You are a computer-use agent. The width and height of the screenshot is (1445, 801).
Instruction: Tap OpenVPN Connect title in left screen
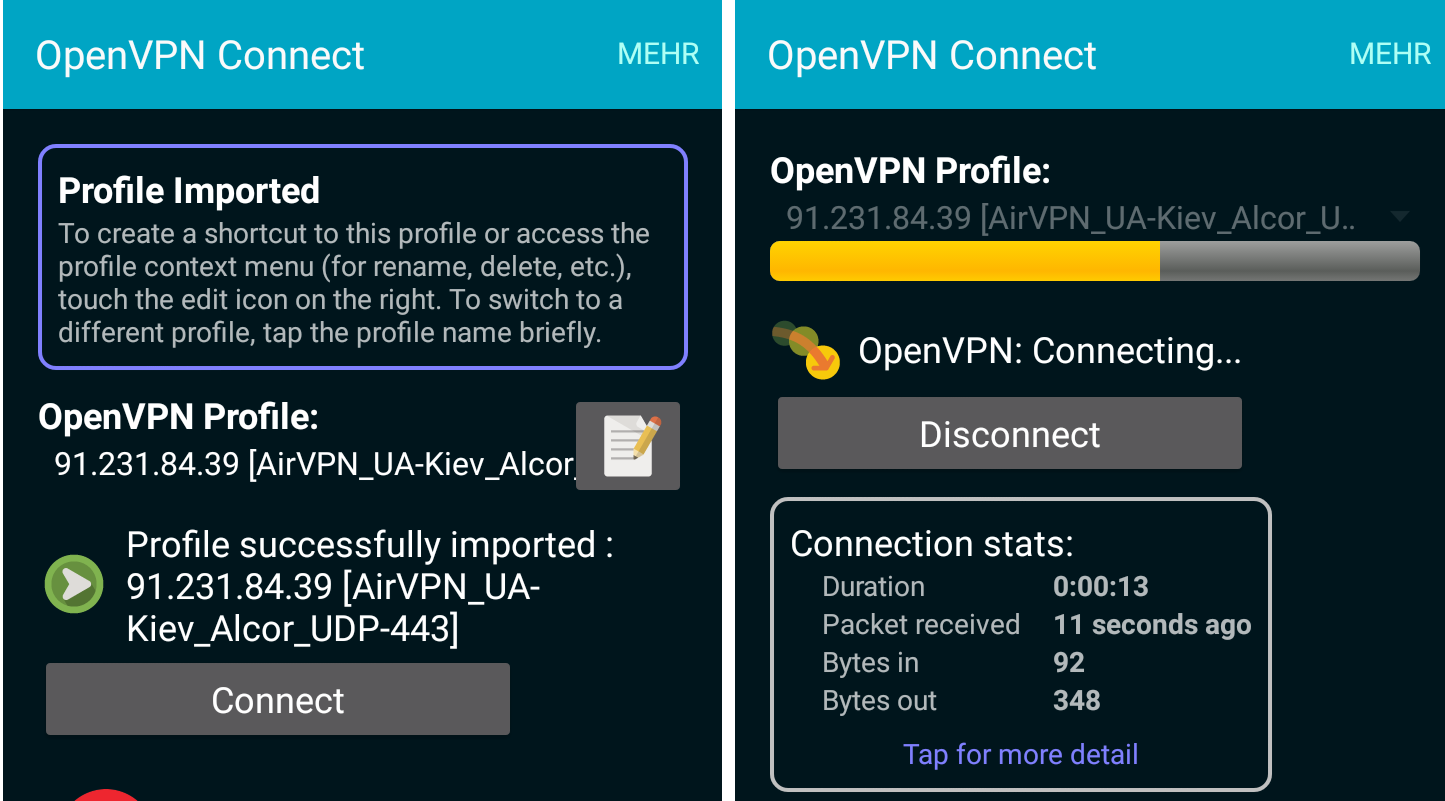tap(200, 55)
